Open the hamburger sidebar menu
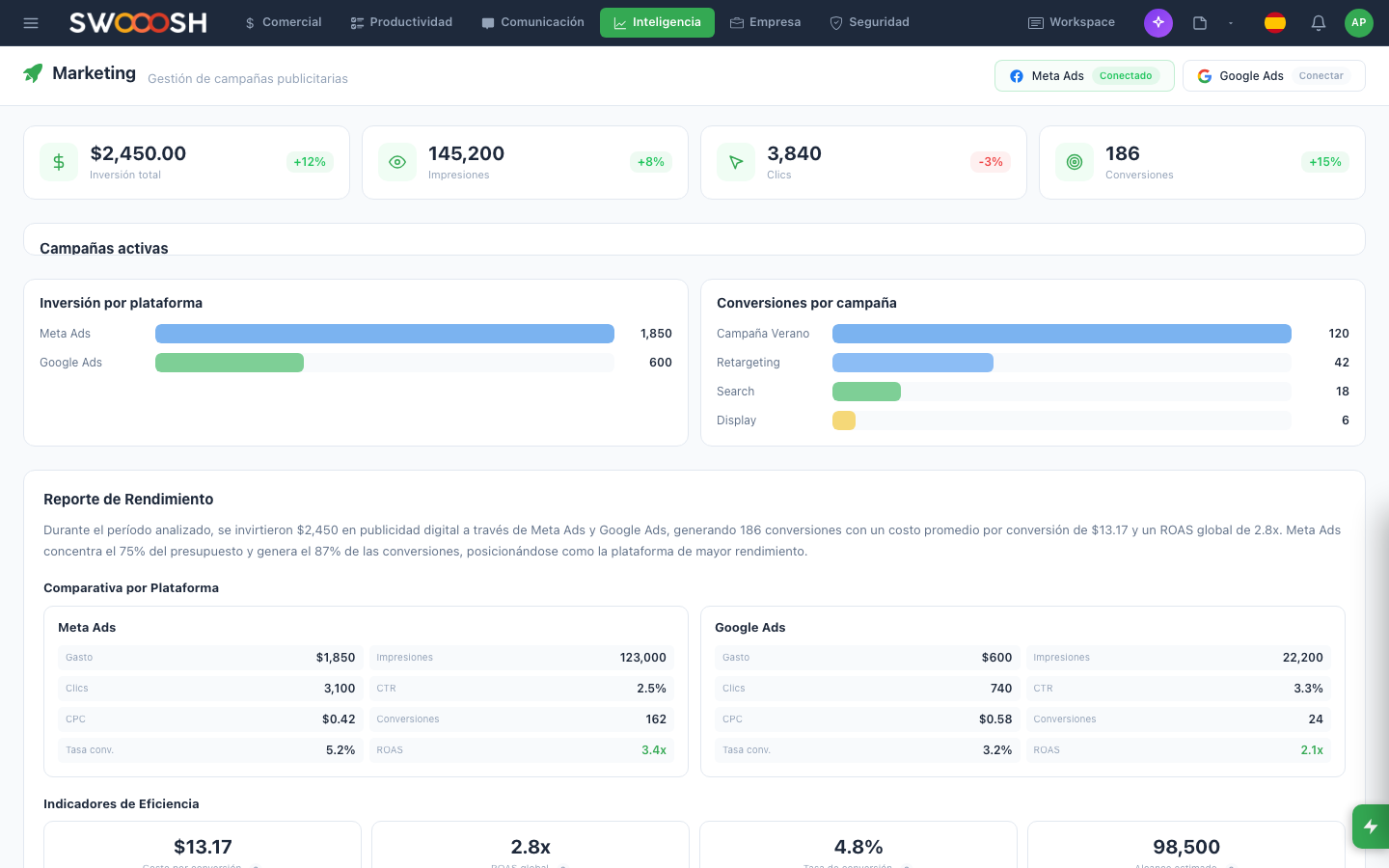The width and height of the screenshot is (1389, 868). [x=31, y=23]
